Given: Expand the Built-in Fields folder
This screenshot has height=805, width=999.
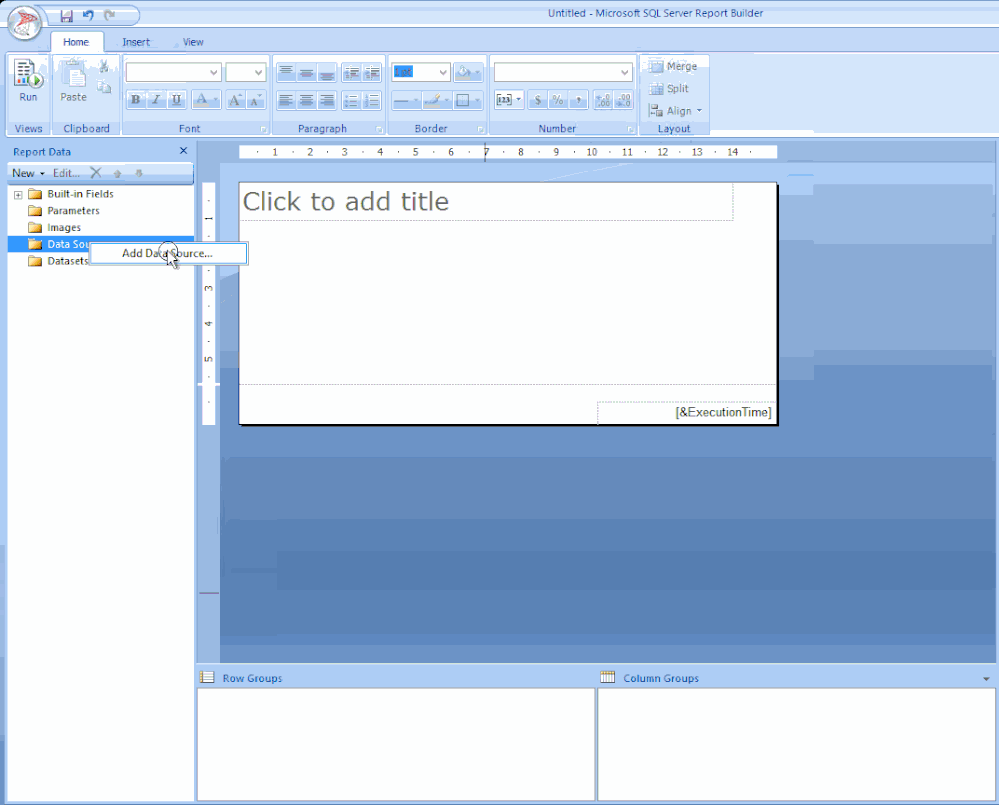Looking at the screenshot, I should 18,194.
